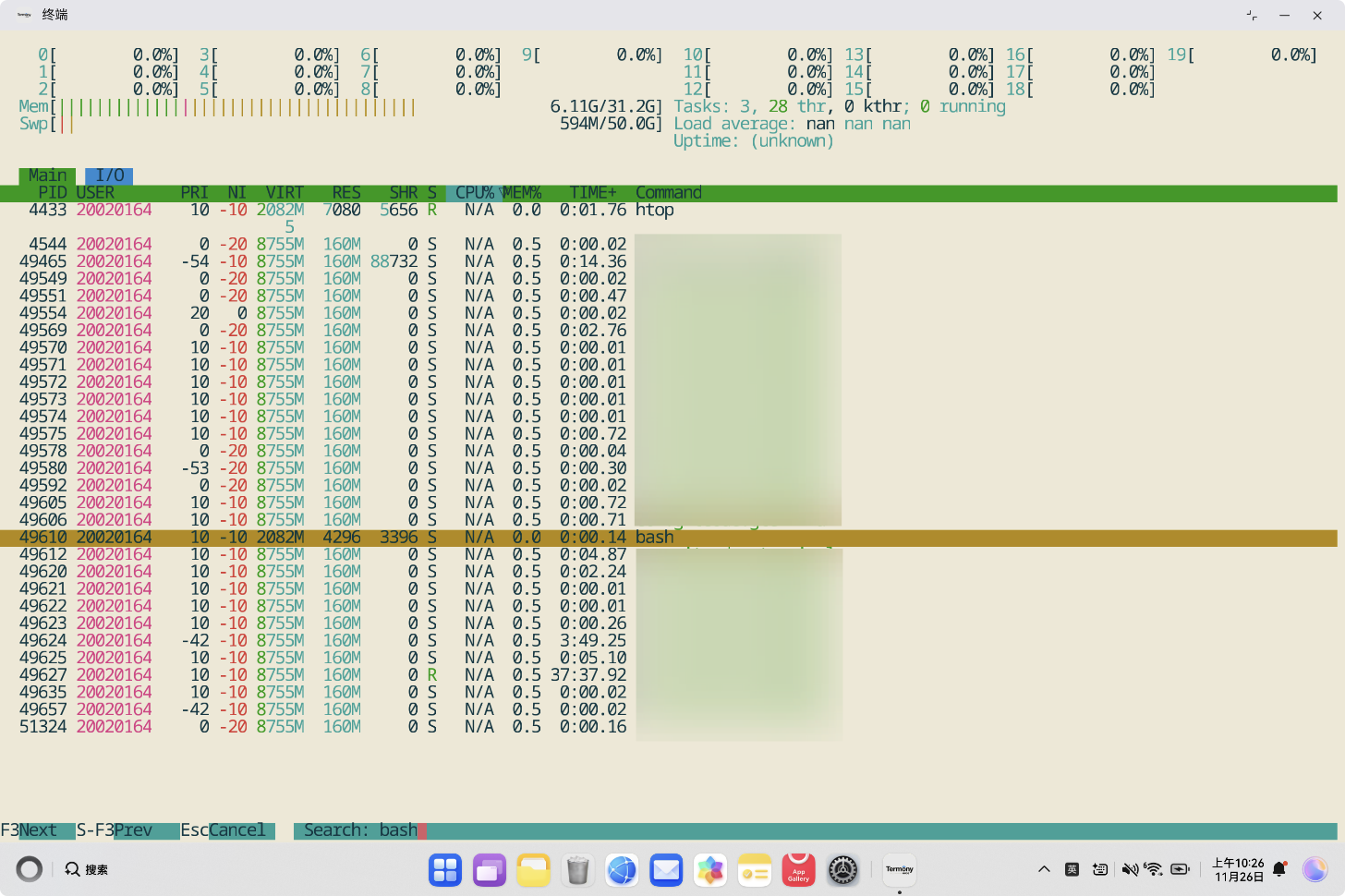This screenshot has height=896, width=1345.
Task: Click the Load average meter text
Action: click(x=793, y=124)
